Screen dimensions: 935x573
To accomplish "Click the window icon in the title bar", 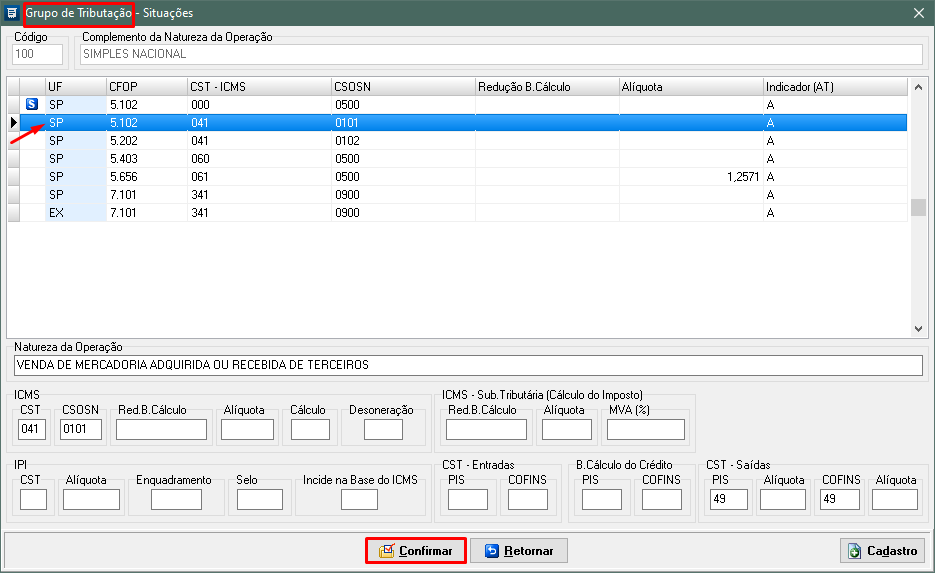I will (11, 13).
